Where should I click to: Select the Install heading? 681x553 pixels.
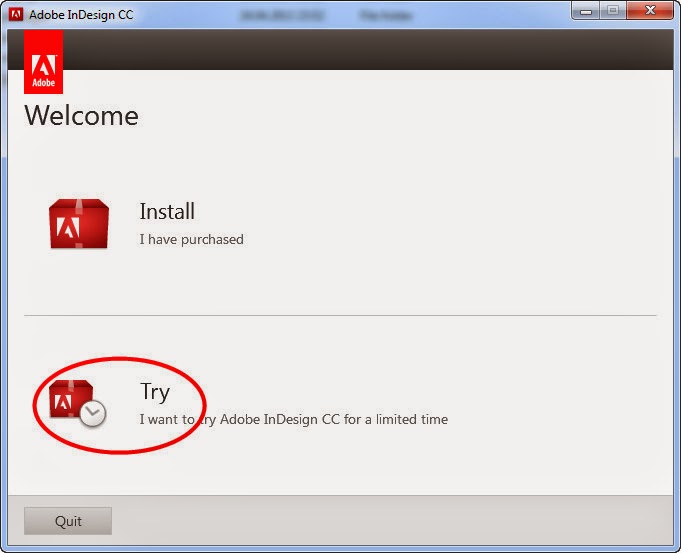click(x=167, y=212)
